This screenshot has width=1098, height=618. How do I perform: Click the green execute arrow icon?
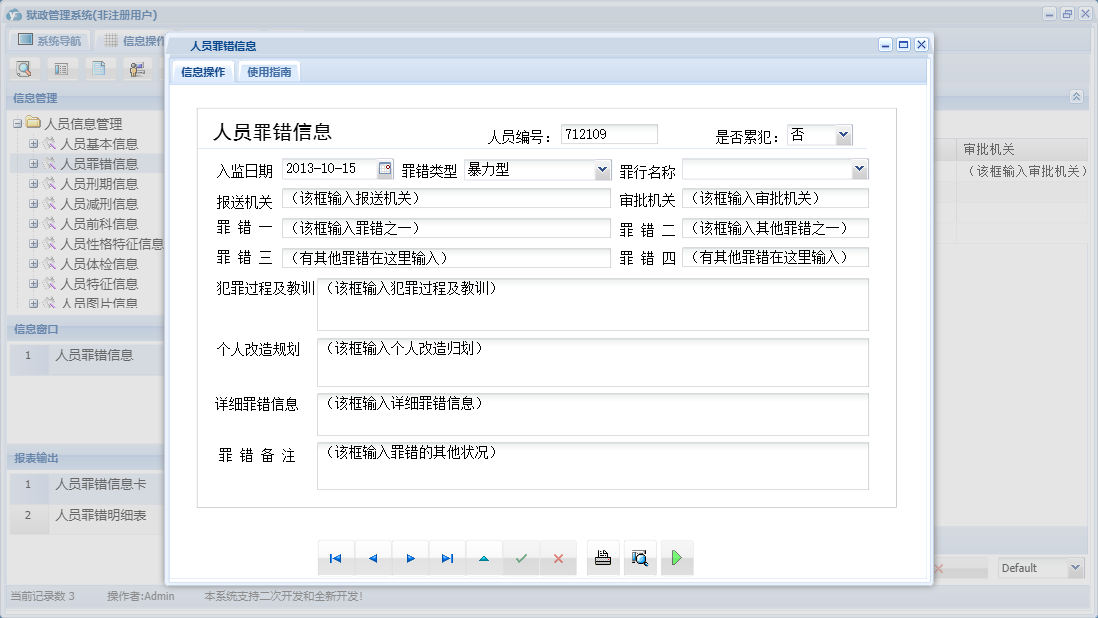(676, 558)
